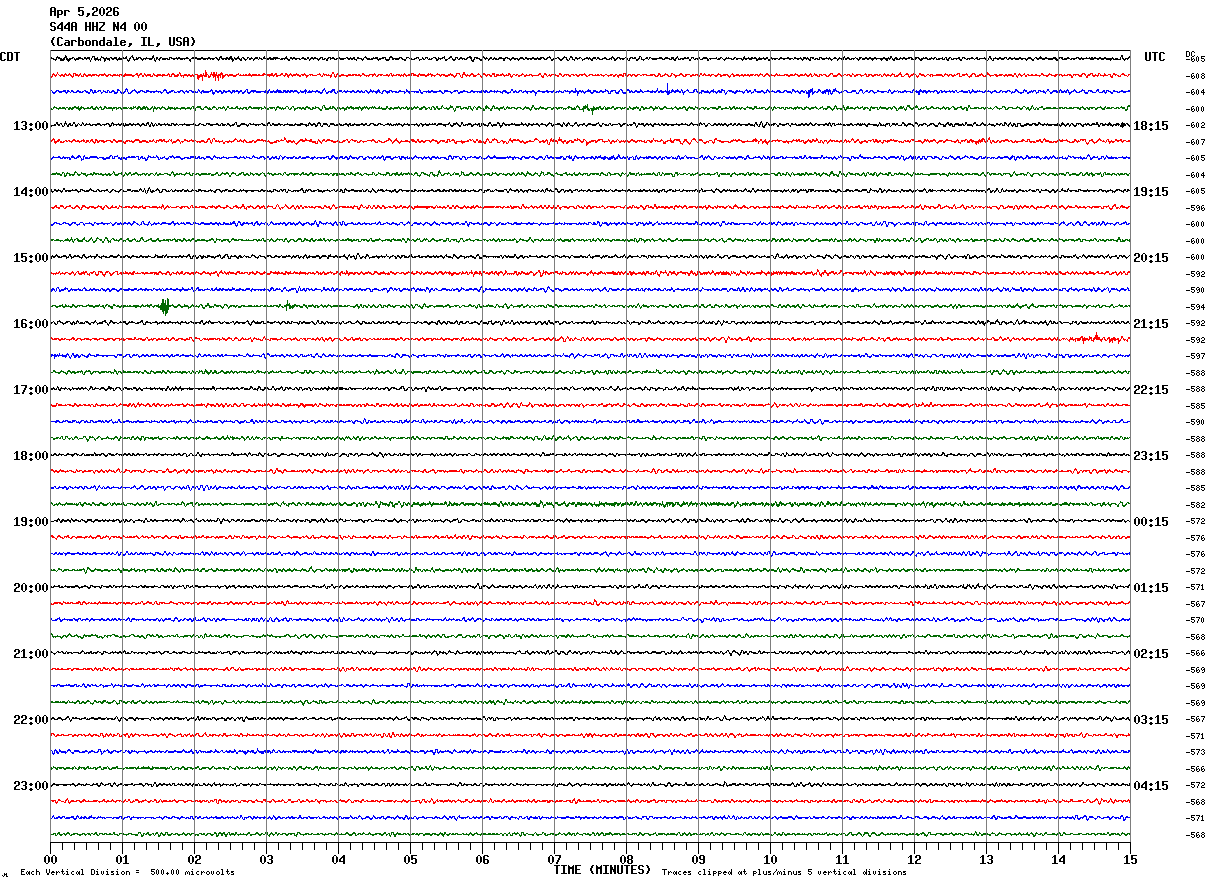Viewport: 1210px width, 886px height.
Task: Select the 16:00 CDT time label
Action: pos(30,324)
